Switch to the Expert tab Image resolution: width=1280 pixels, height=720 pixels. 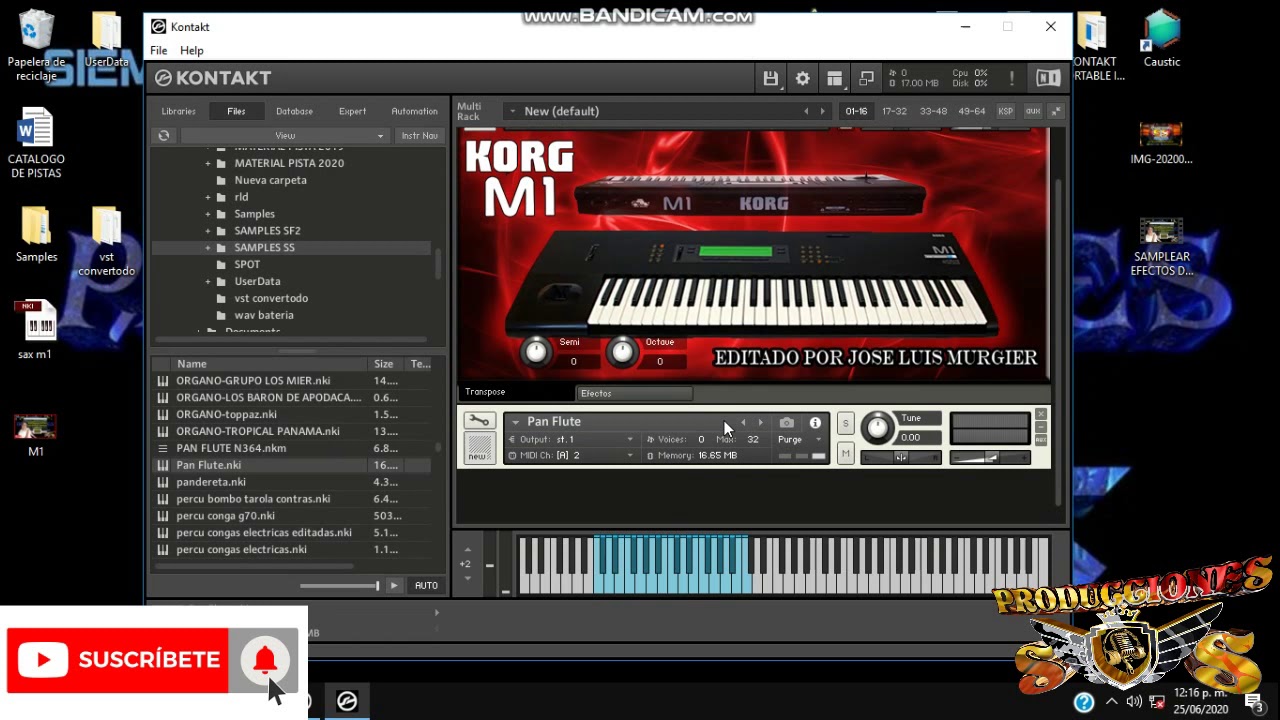click(x=352, y=111)
